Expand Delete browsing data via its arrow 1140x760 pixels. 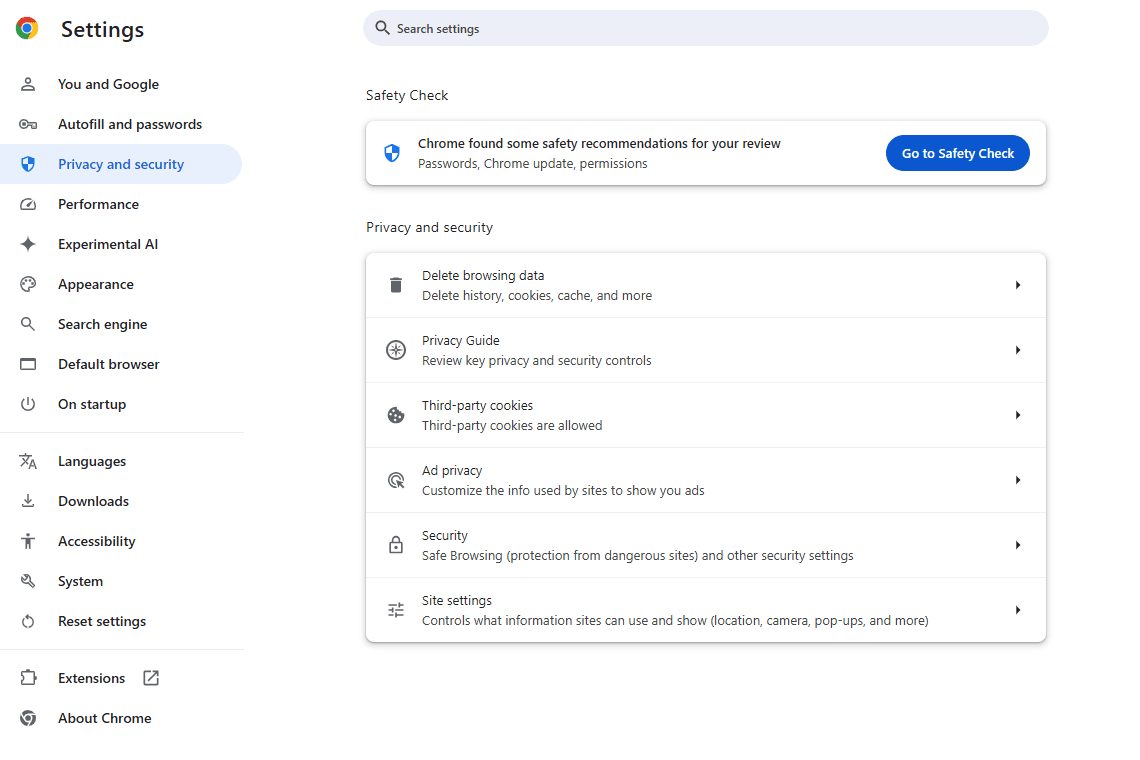click(1018, 285)
